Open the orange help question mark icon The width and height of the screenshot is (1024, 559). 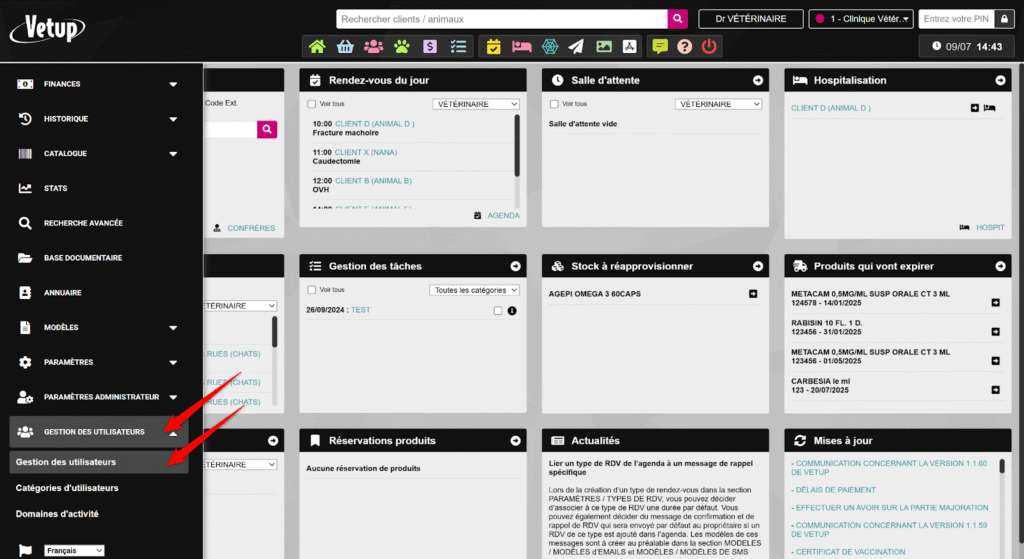684,46
